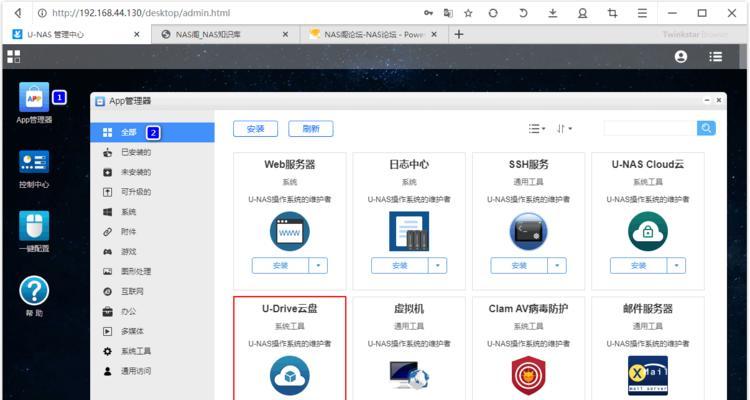Click the U-NAS Cloud云 app icon

click(648, 232)
